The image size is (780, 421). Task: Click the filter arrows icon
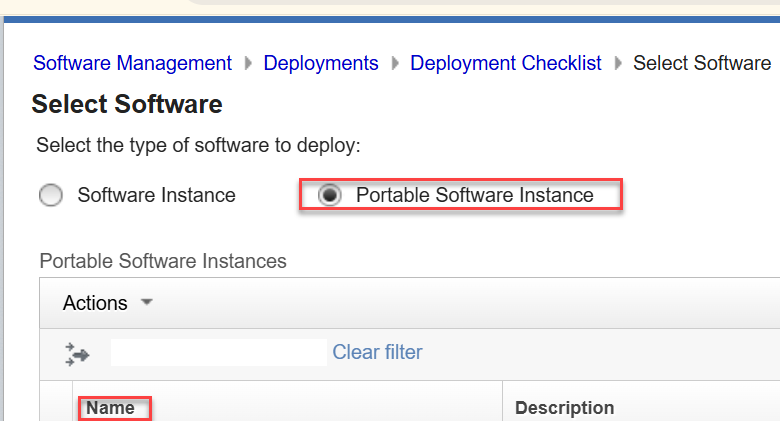77,353
